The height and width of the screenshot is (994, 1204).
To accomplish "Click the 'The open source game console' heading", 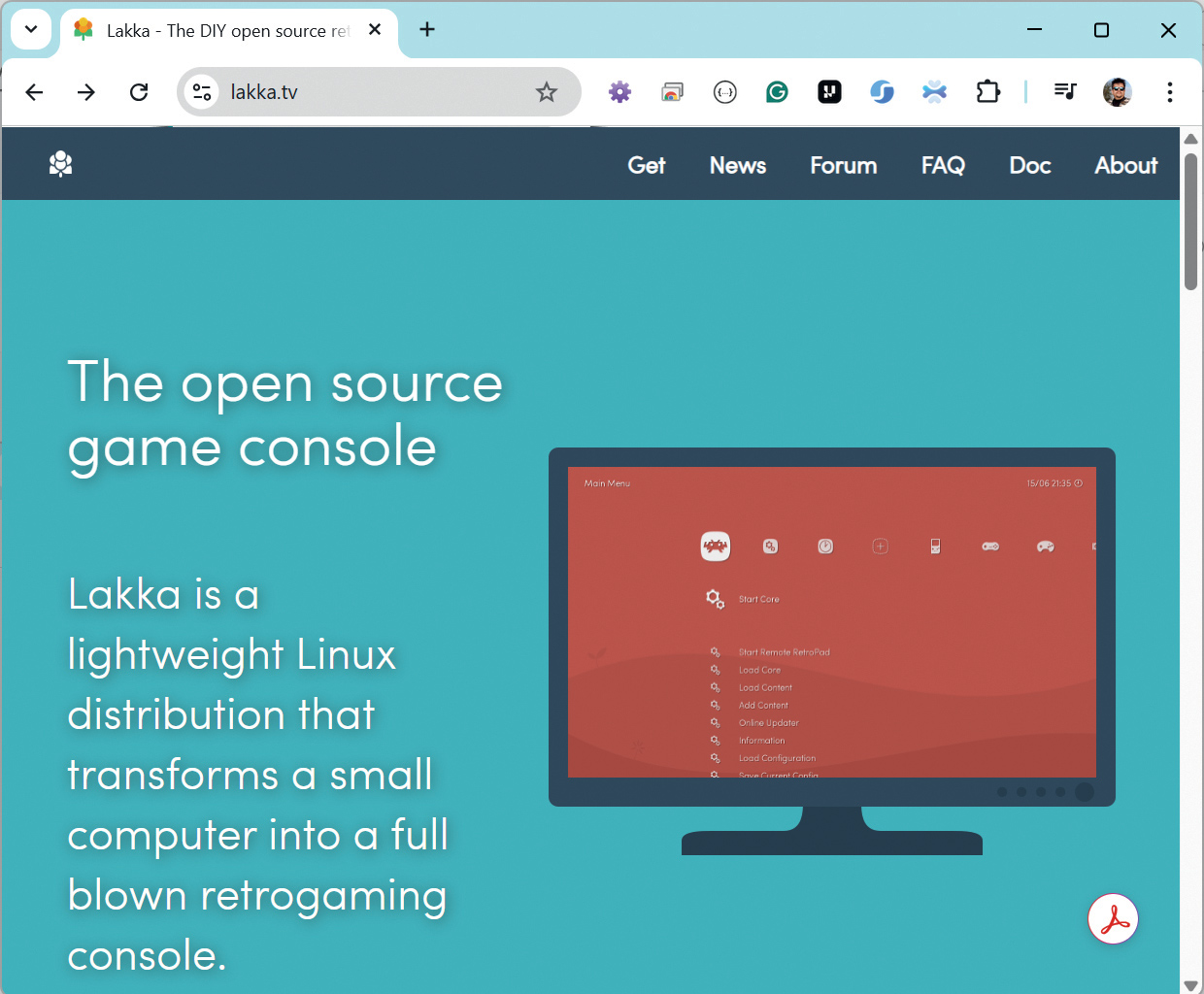I will tap(285, 414).
